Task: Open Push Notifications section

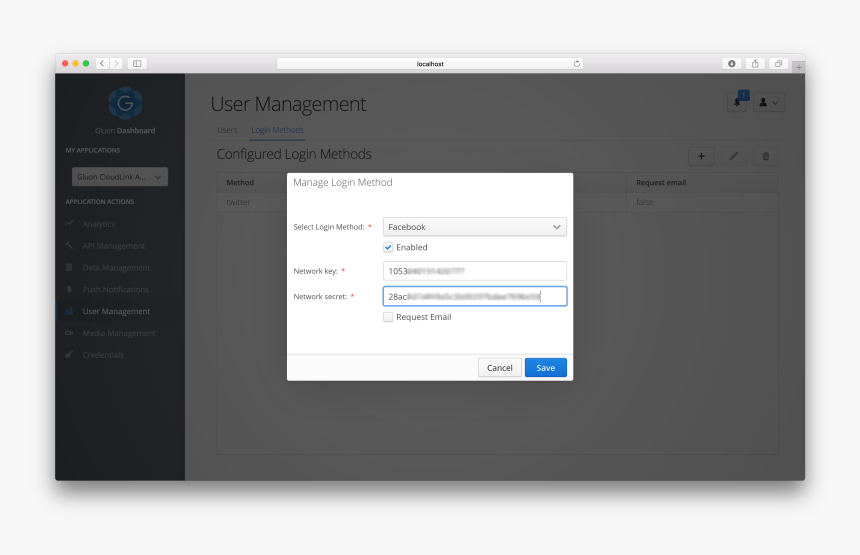Action: pos(115,290)
